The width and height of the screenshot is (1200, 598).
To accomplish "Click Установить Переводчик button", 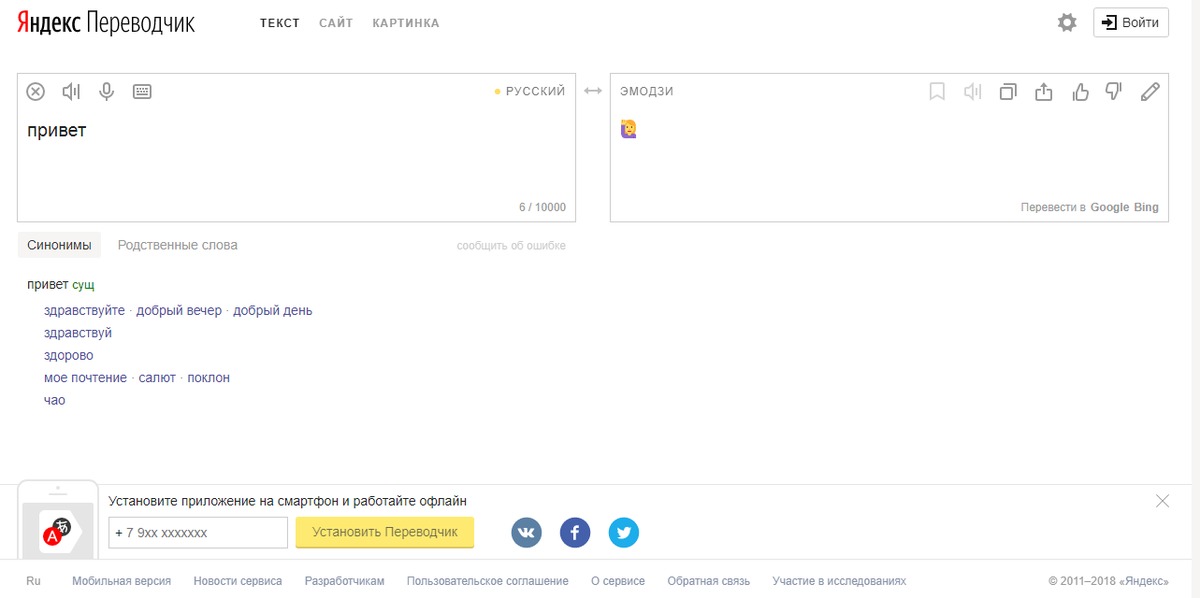I will point(385,532).
